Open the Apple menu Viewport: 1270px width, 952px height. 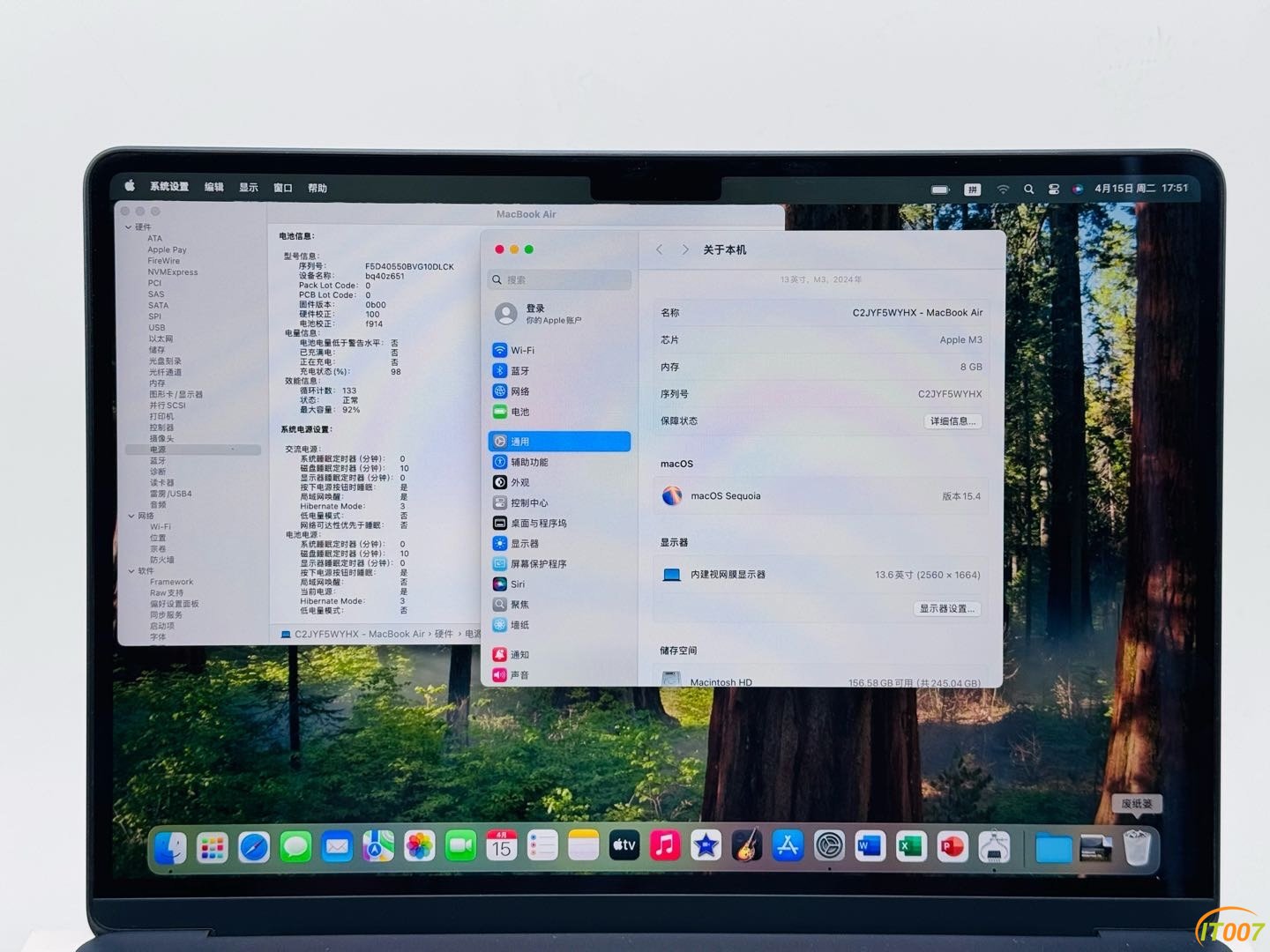coord(130,186)
